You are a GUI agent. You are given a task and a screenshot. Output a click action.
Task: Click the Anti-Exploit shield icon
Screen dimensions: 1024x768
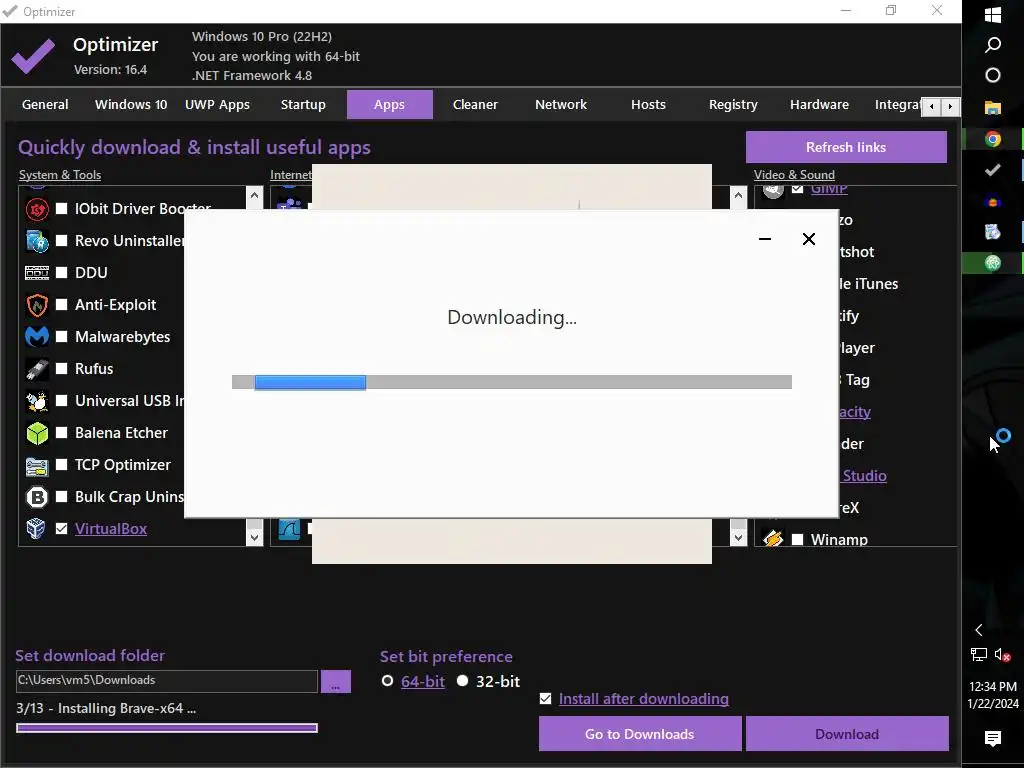[x=37, y=305]
